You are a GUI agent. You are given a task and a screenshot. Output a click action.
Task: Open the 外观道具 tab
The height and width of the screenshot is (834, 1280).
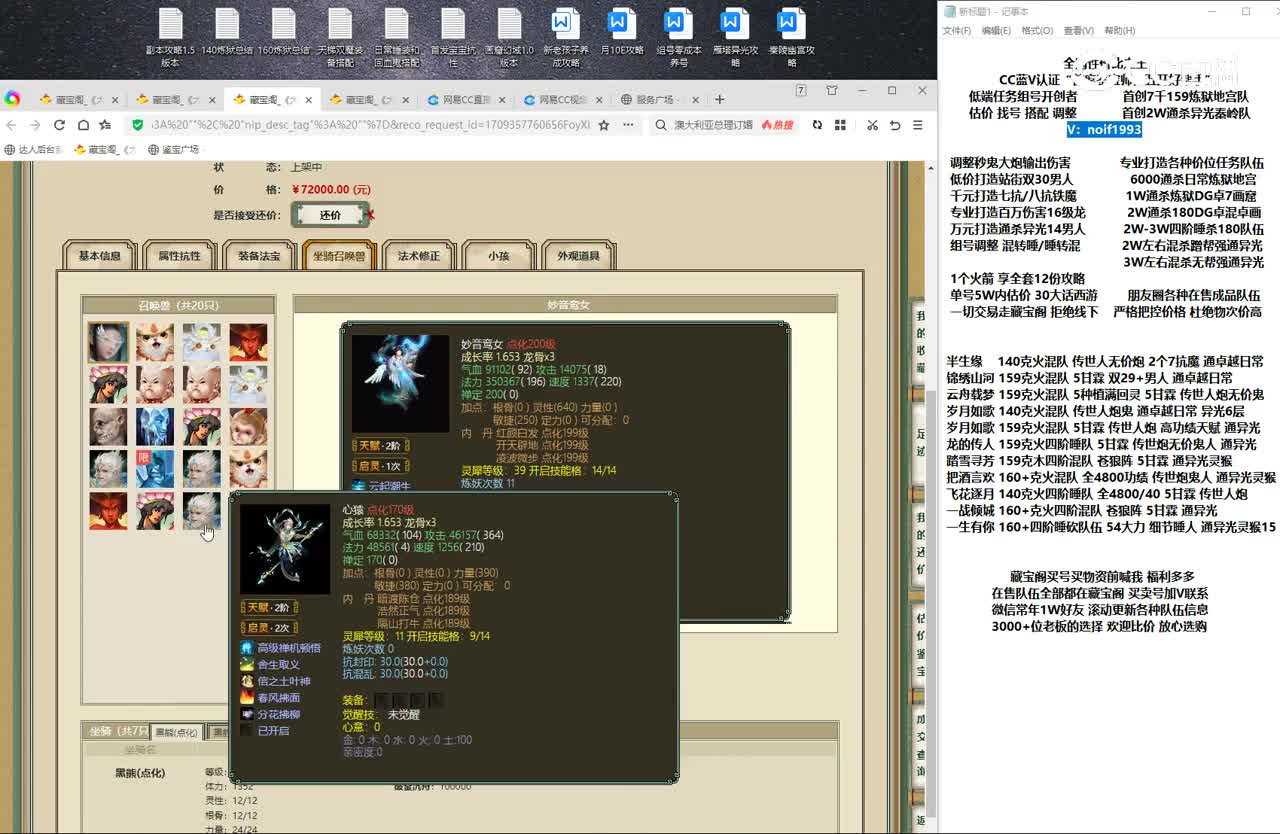(x=578, y=256)
